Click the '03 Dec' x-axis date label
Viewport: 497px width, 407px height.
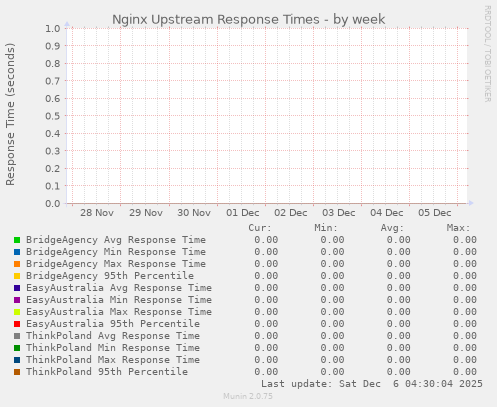[x=339, y=213]
